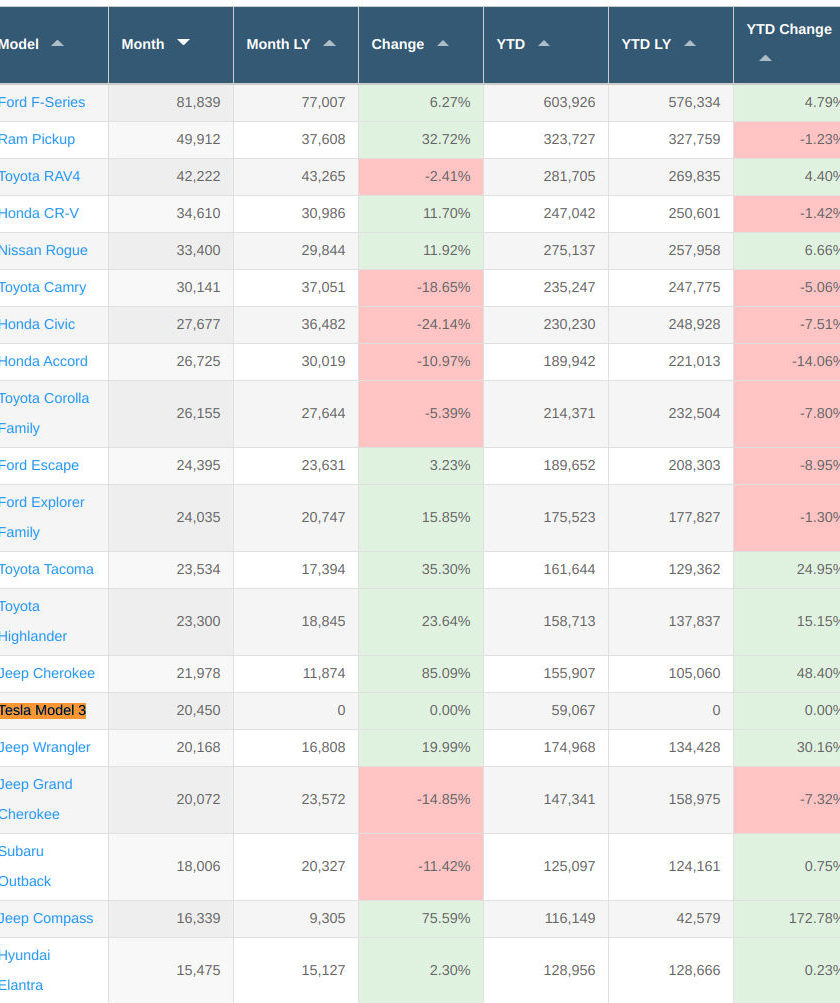Open Ford Explorer Family link
Image resolution: width=840 pixels, height=1003 pixels.
pyautogui.click(x=42, y=517)
